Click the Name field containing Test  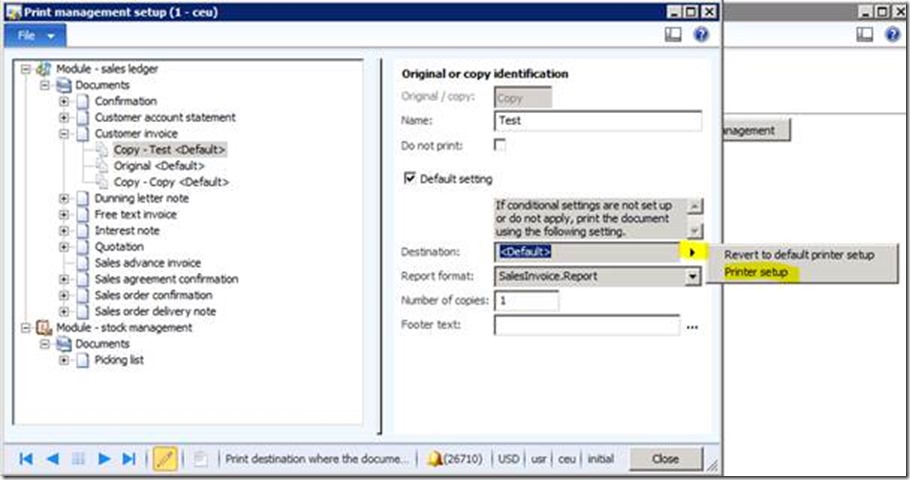pos(598,121)
